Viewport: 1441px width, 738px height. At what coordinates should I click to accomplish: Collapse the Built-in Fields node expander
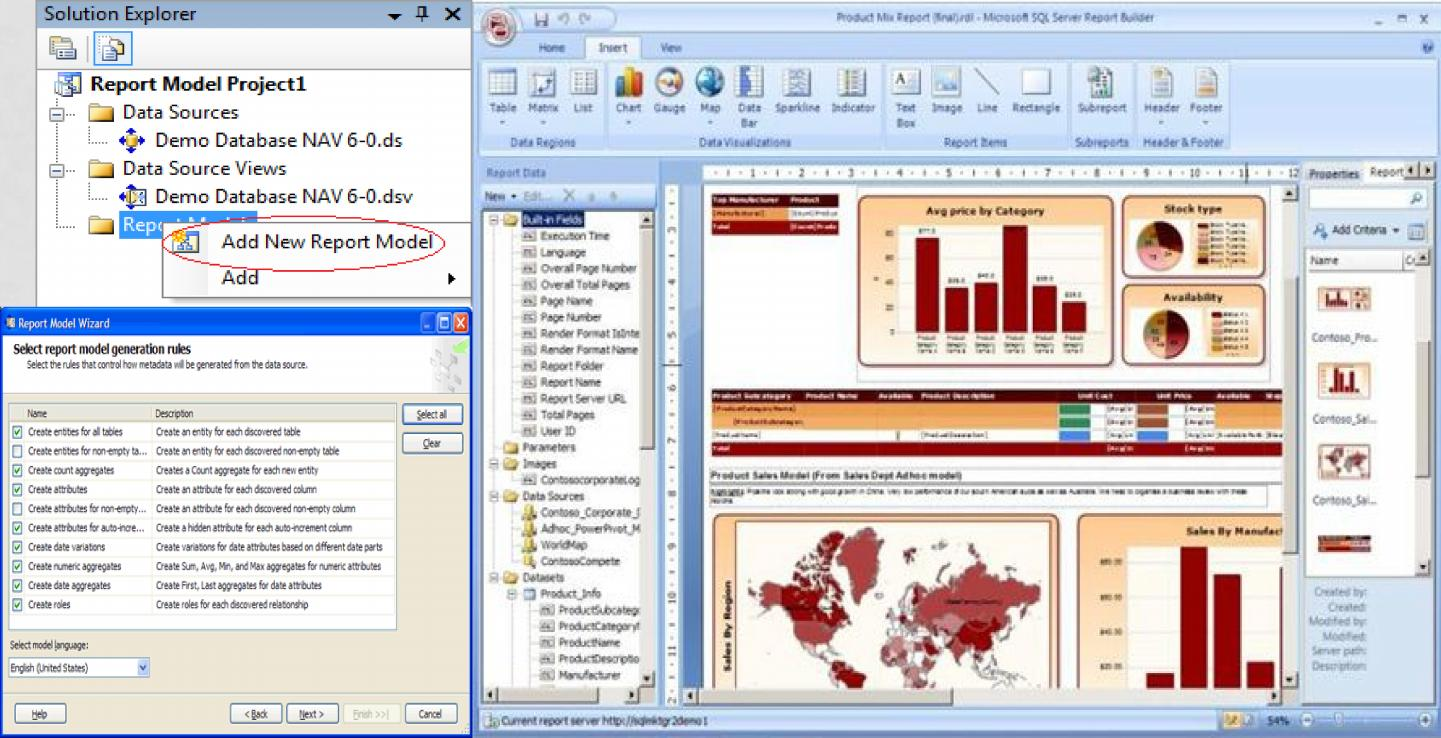pos(493,219)
